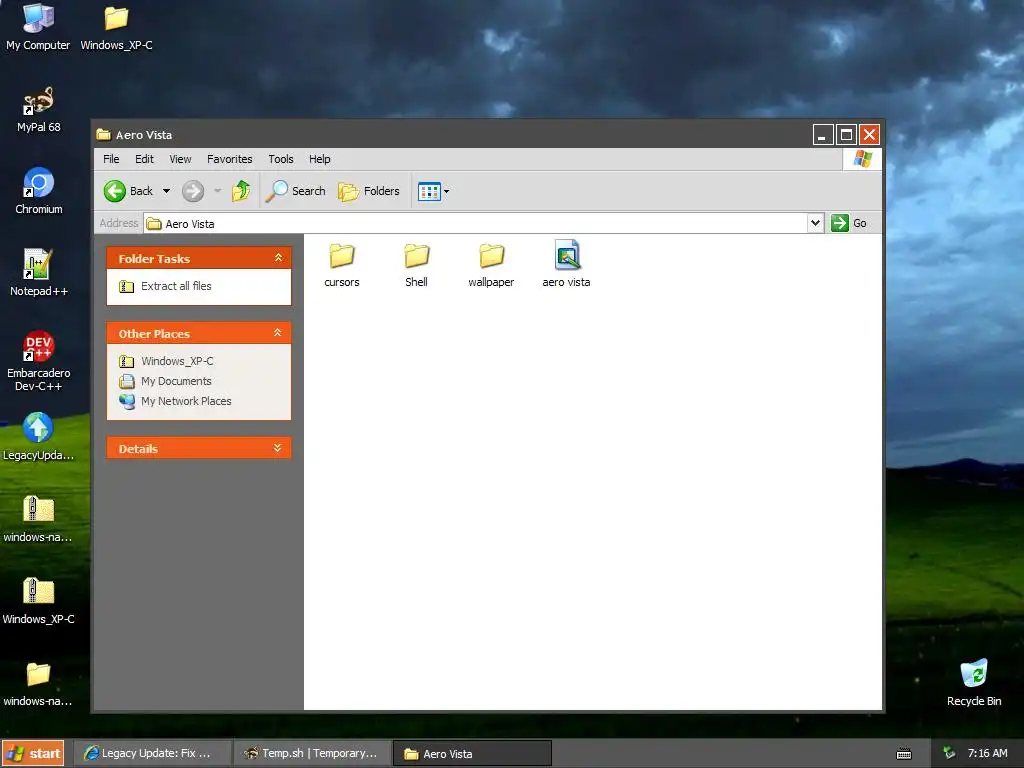Image resolution: width=1024 pixels, height=768 pixels.
Task: Go up one folder level
Action: (x=241, y=191)
